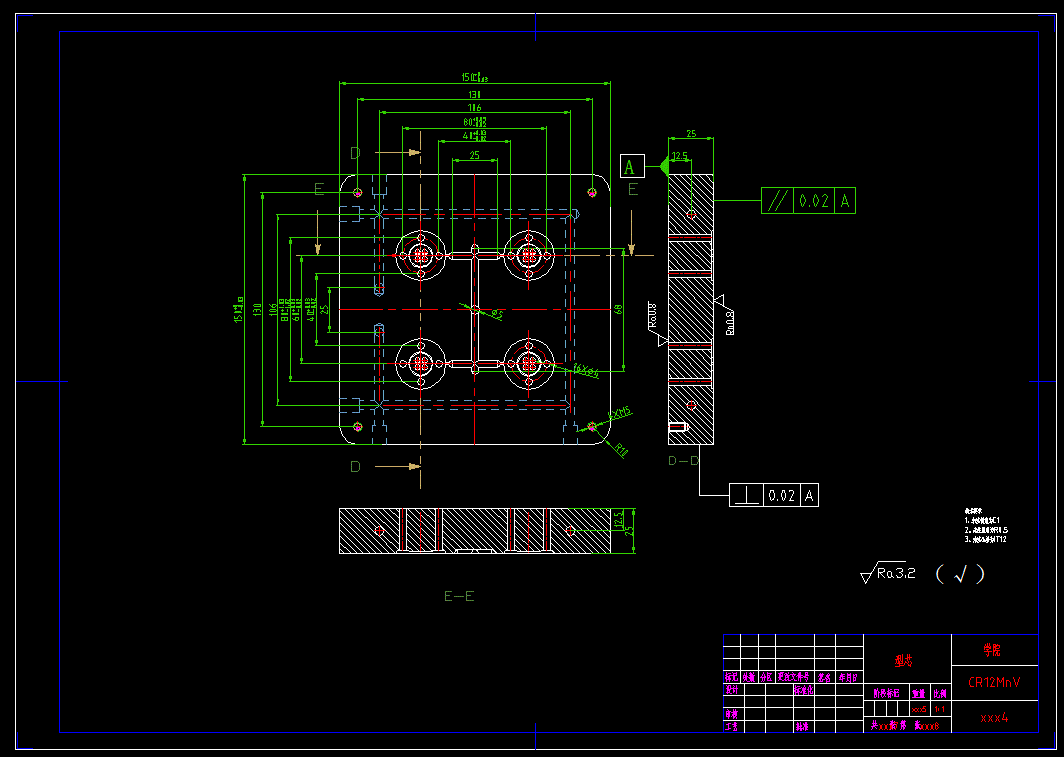This screenshot has height=757, width=1064.
Task: Select technical requirement line 3 ending T12
Action: click(x=985, y=539)
